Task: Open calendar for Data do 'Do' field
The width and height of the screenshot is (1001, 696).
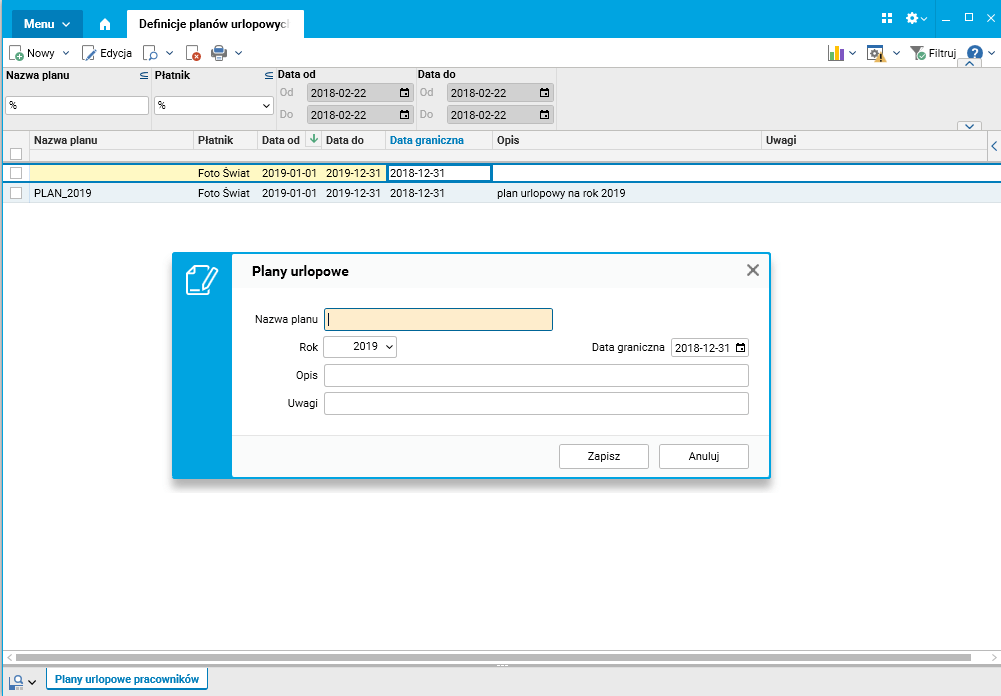Action: pos(545,115)
